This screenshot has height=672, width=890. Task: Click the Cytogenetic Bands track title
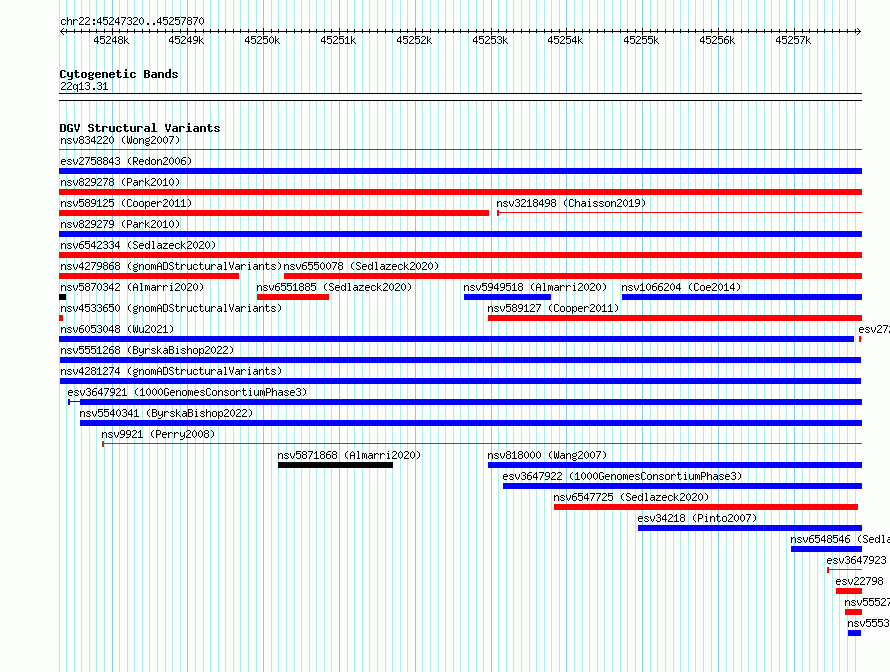pyautogui.click(x=119, y=74)
